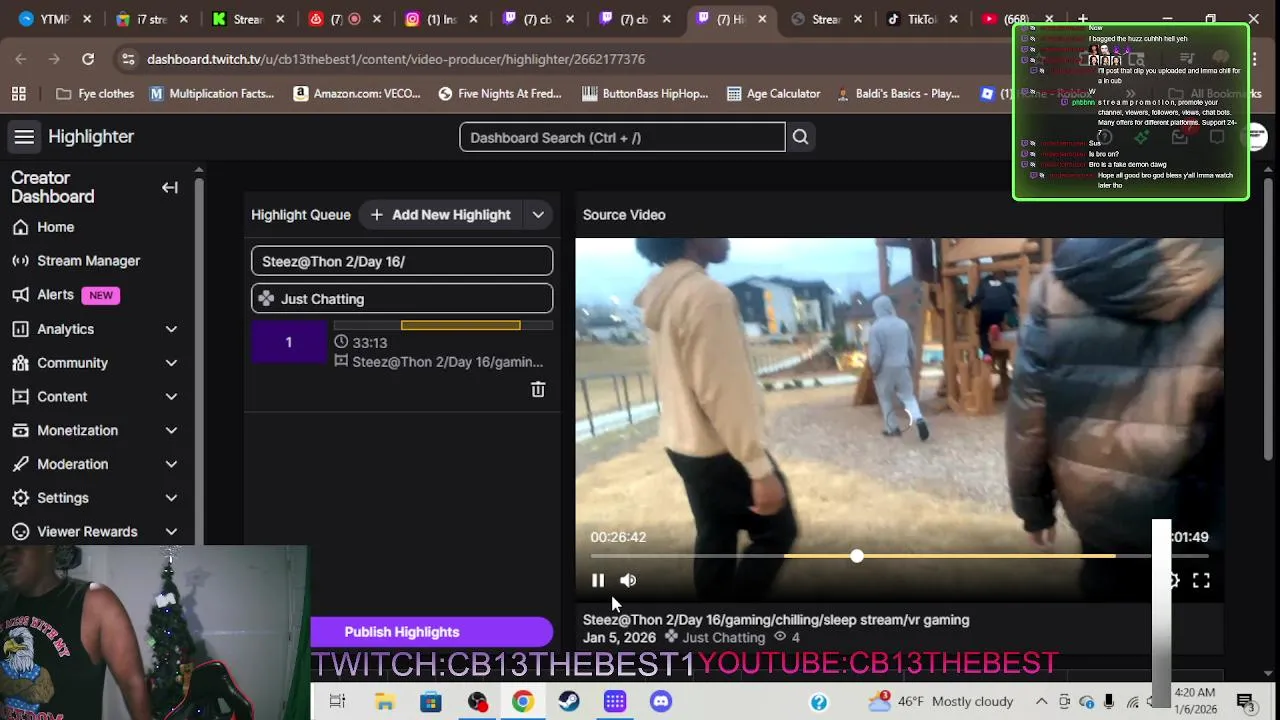The height and width of the screenshot is (720, 1280).
Task: Open the Multiplication Facts bookmark
Action: [x=212, y=94]
